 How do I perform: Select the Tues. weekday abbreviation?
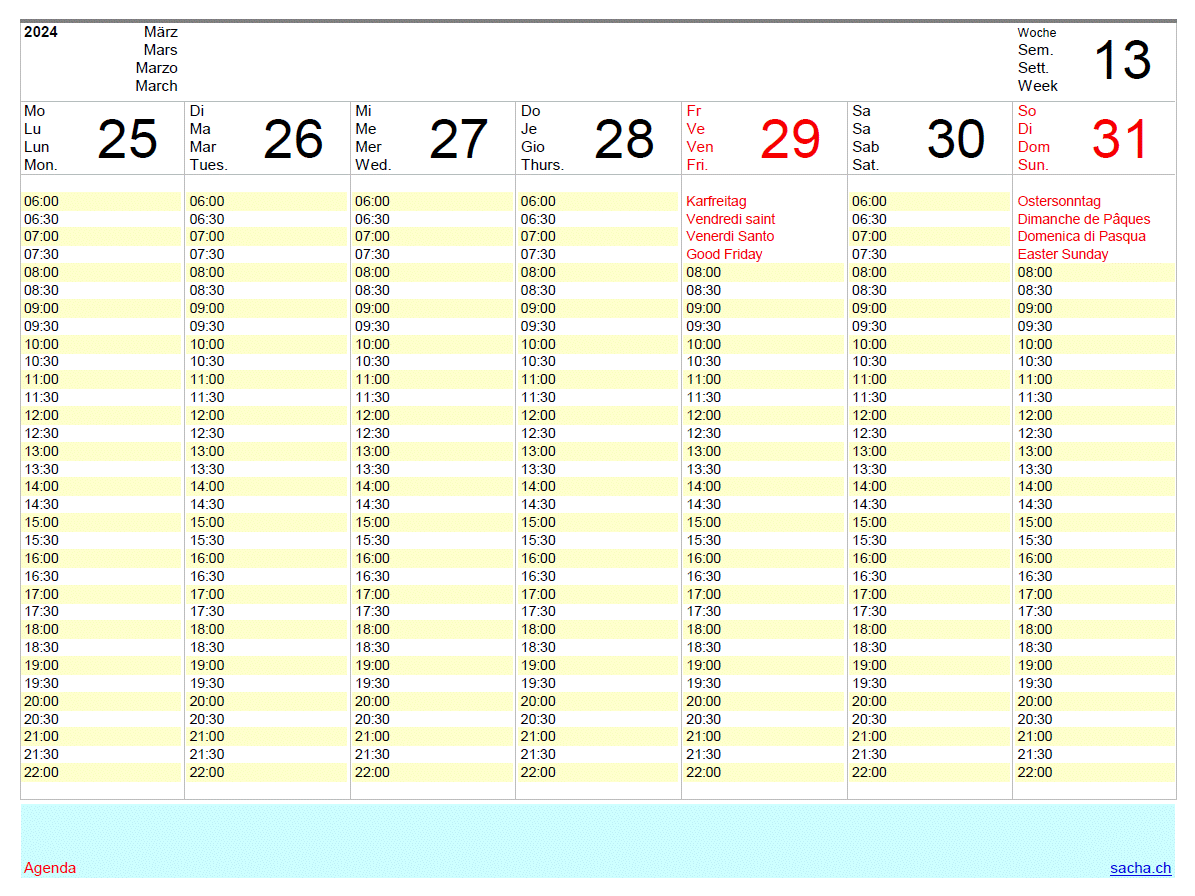click(209, 165)
